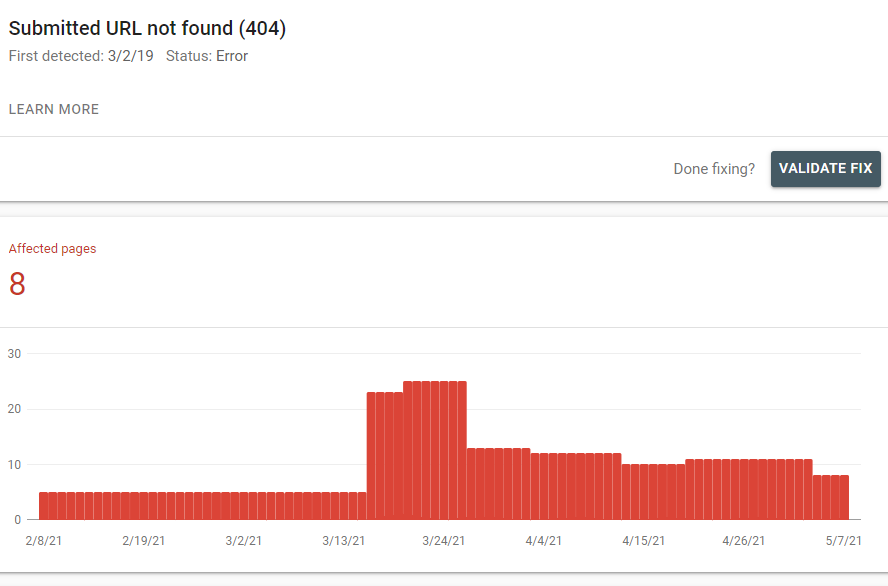Click the 3/24/21 x-axis date label

tap(443, 541)
